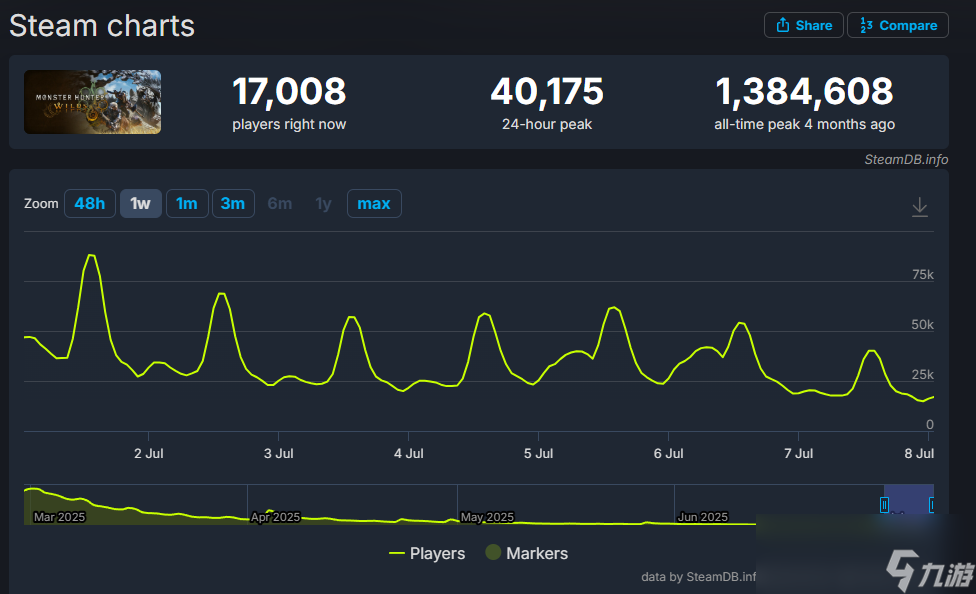Click the 'data by SteamDB.info' credit
The width and height of the screenshot is (976, 594).
pyautogui.click(x=698, y=577)
